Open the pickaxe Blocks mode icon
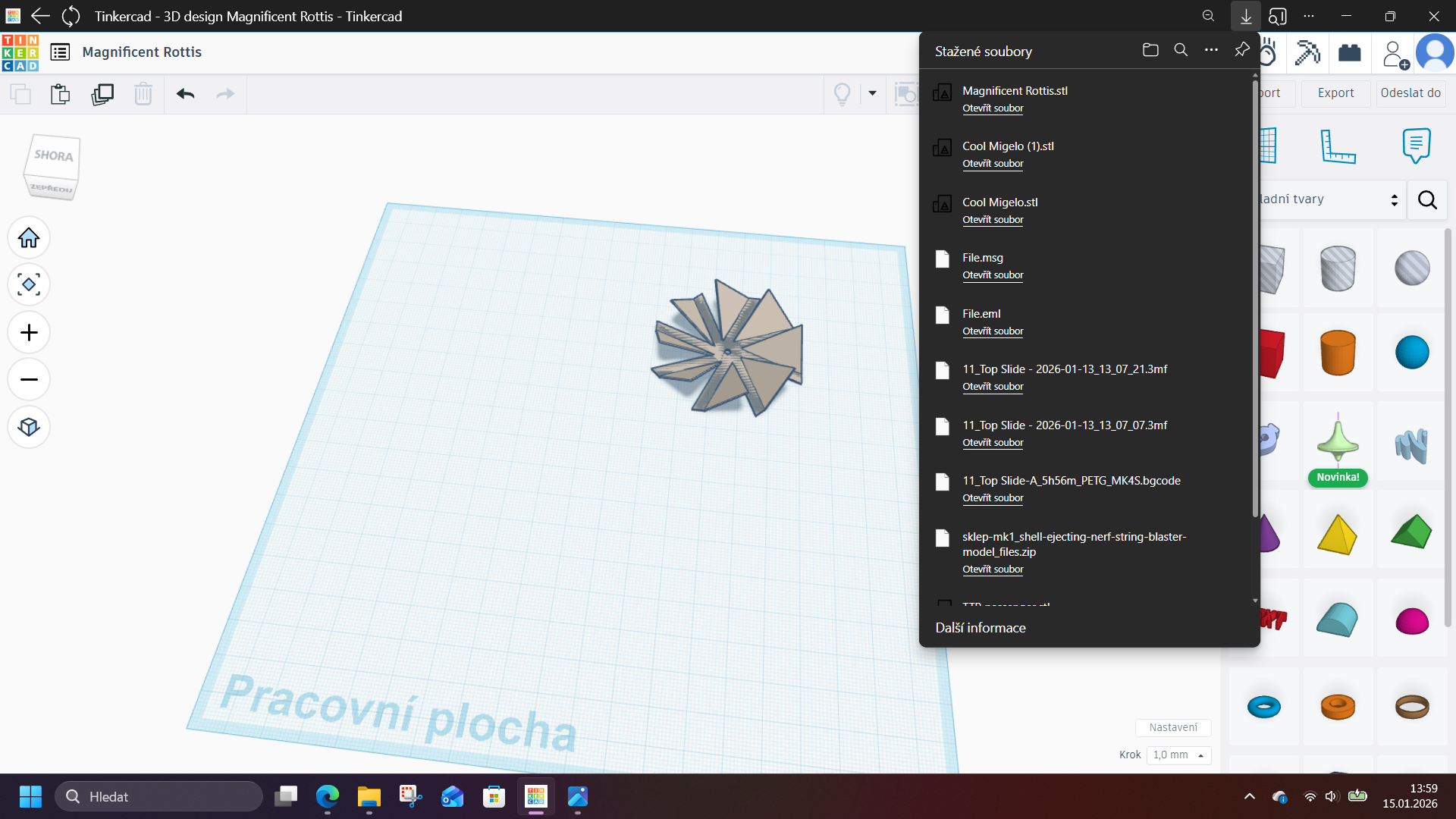The image size is (1456, 819). [1307, 52]
